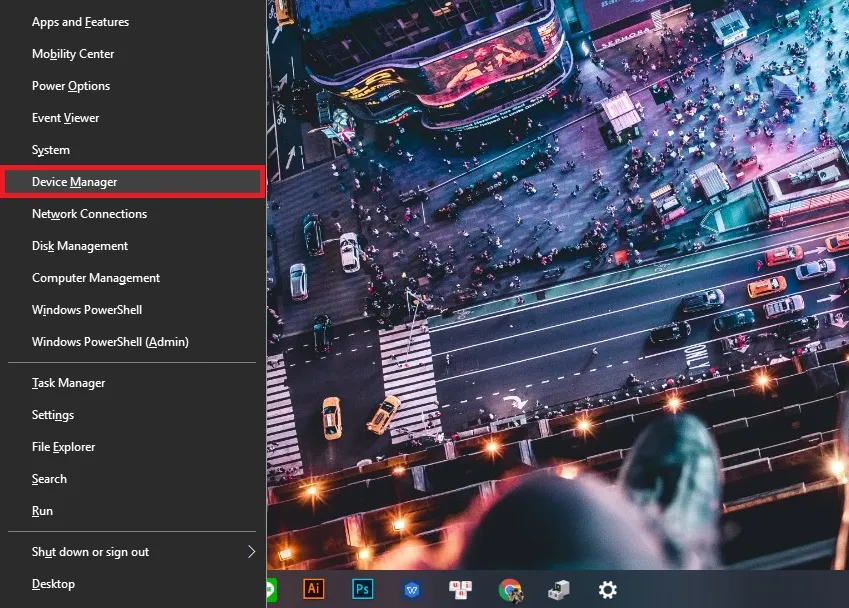Expand the Shut down or sign out submenu
Screen dimensions: 849x608
point(88,551)
